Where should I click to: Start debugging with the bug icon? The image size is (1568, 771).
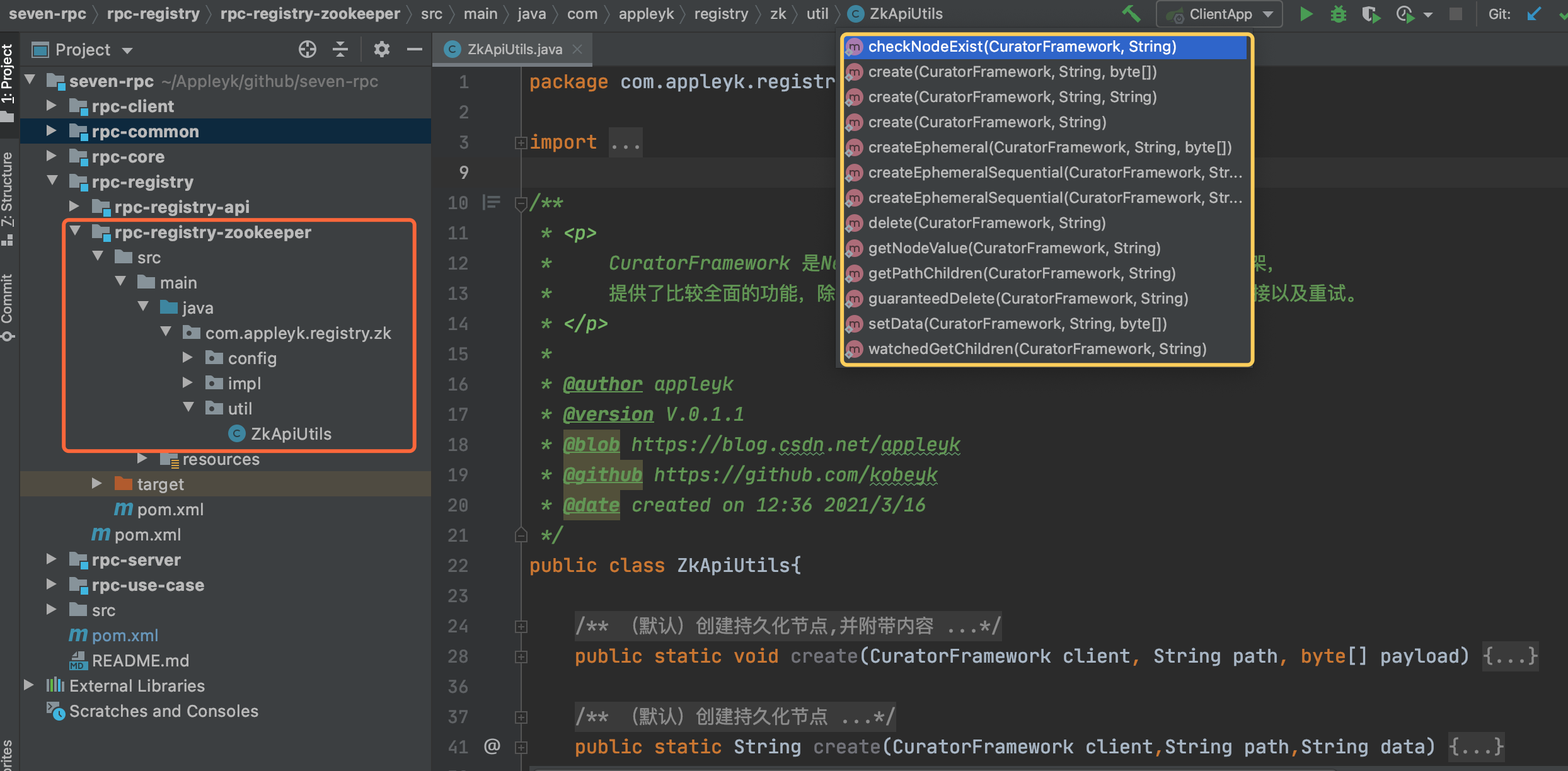[x=1338, y=14]
